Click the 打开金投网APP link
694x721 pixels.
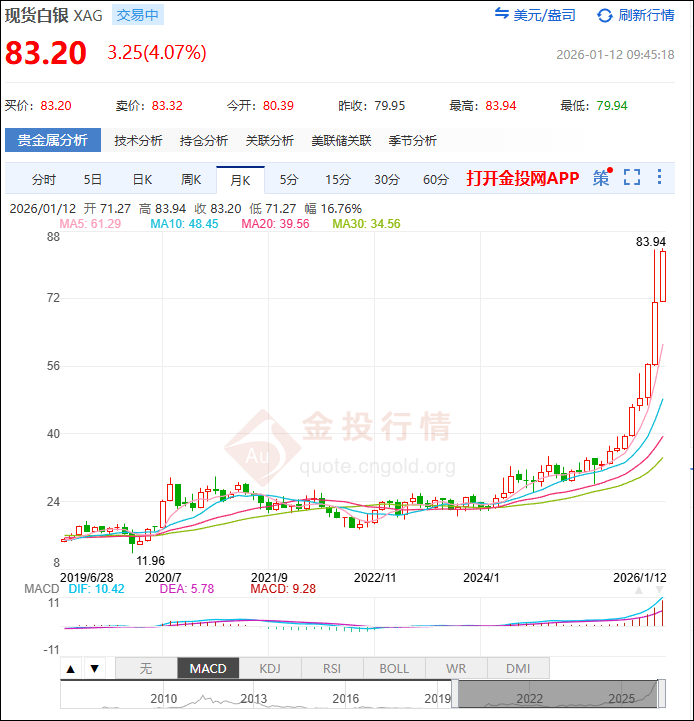522,179
